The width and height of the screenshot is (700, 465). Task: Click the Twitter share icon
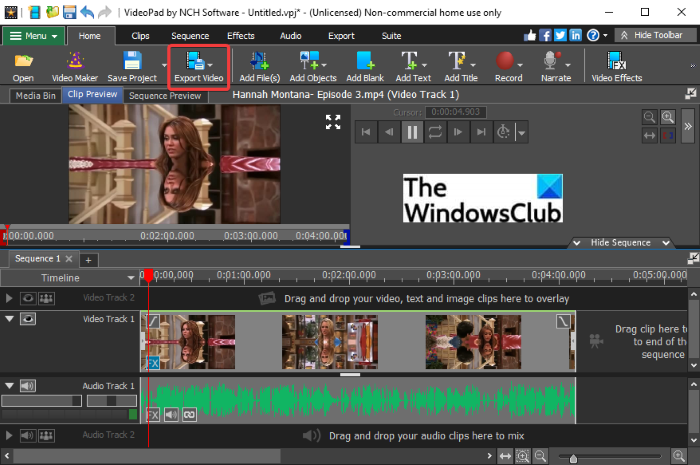coord(560,35)
